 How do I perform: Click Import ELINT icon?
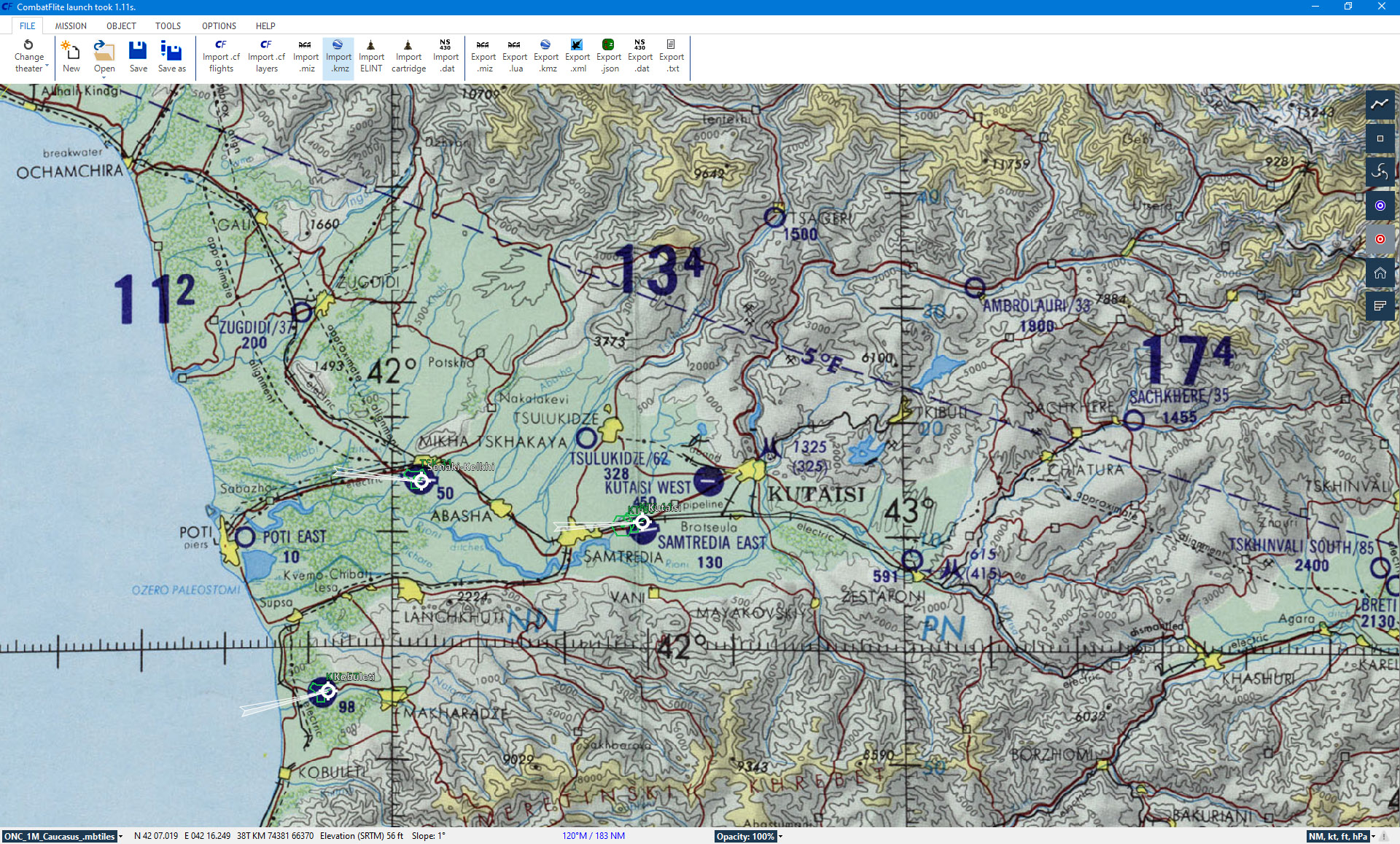point(370,56)
